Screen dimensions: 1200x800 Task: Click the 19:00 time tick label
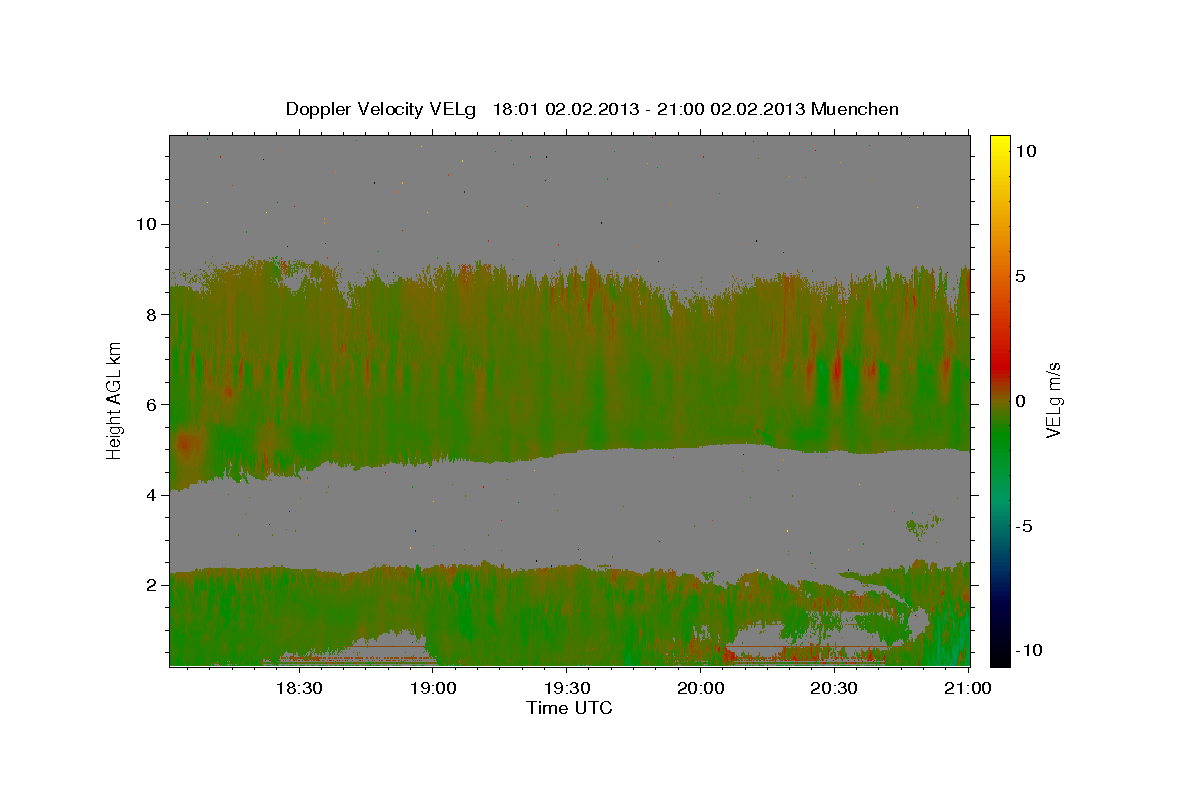click(x=432, y=688)
